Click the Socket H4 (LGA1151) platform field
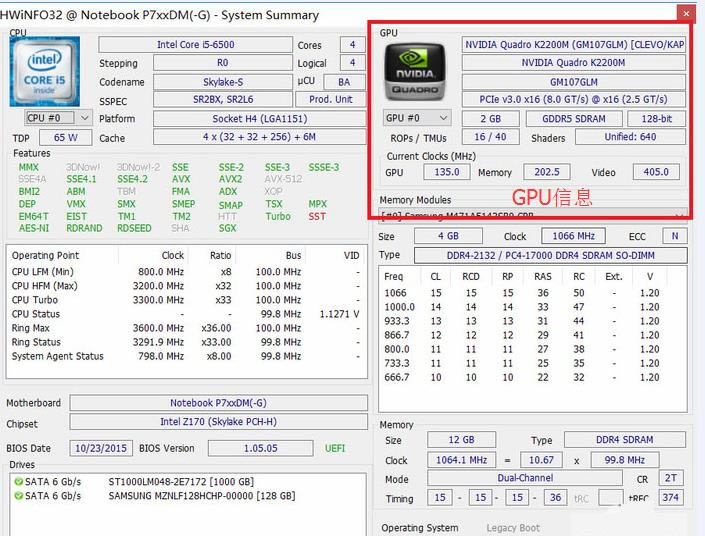Viewport: 705px width, 536px height. pos(259,119)
